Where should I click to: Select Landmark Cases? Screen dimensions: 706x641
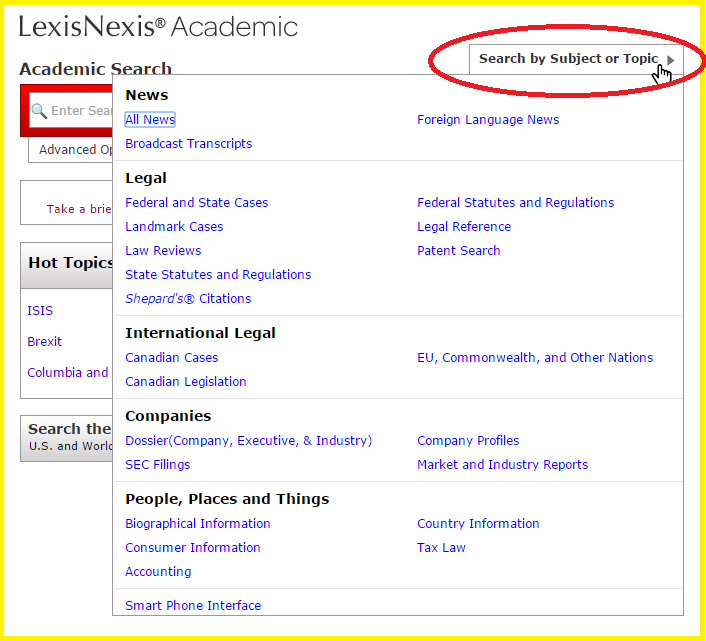click(174, 226)
